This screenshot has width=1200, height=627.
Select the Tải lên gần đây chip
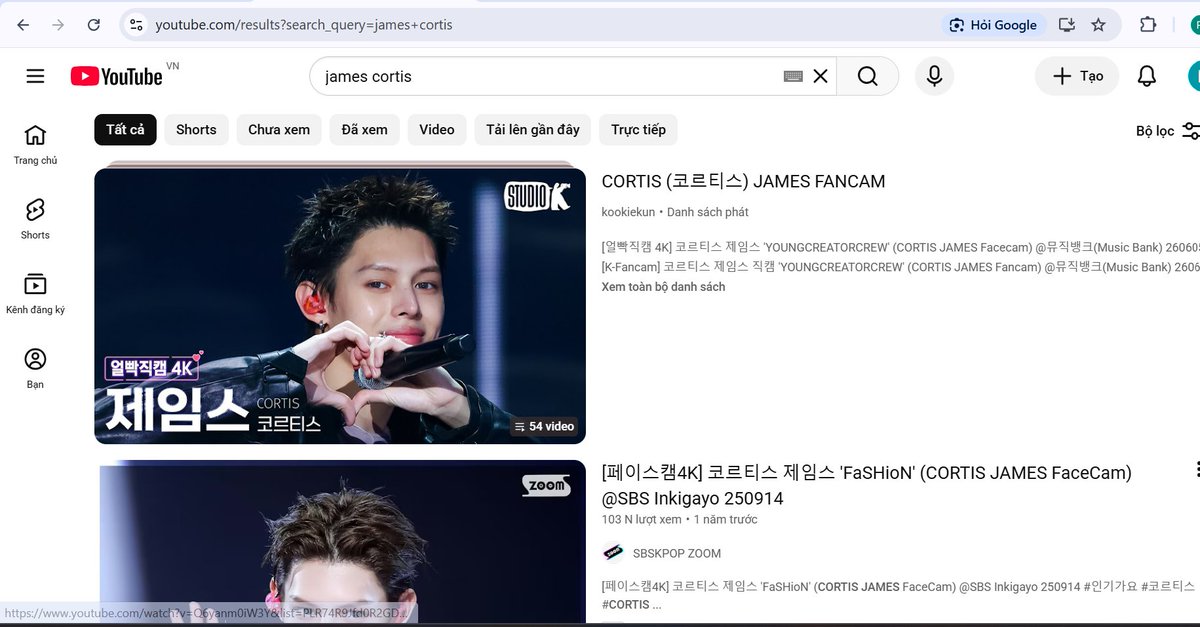click(x=533, y=130)
